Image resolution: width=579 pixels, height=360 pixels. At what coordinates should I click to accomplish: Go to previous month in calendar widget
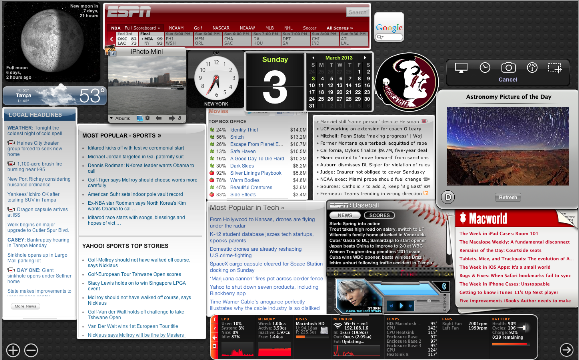[313, 58]
